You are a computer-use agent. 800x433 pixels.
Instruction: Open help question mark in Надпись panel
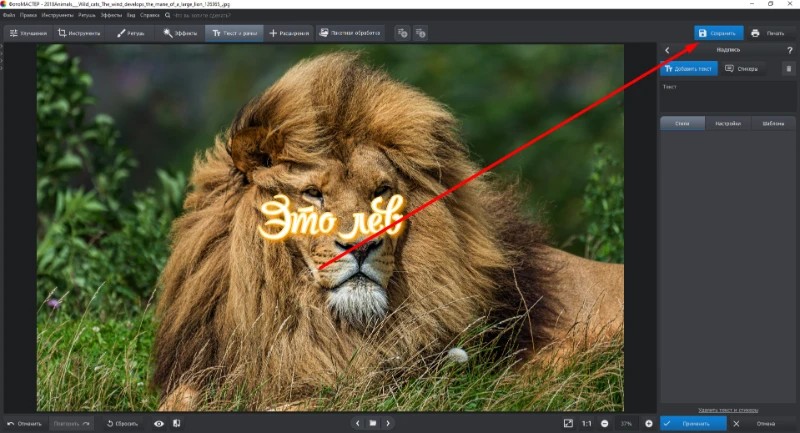[x=789, y=50]
